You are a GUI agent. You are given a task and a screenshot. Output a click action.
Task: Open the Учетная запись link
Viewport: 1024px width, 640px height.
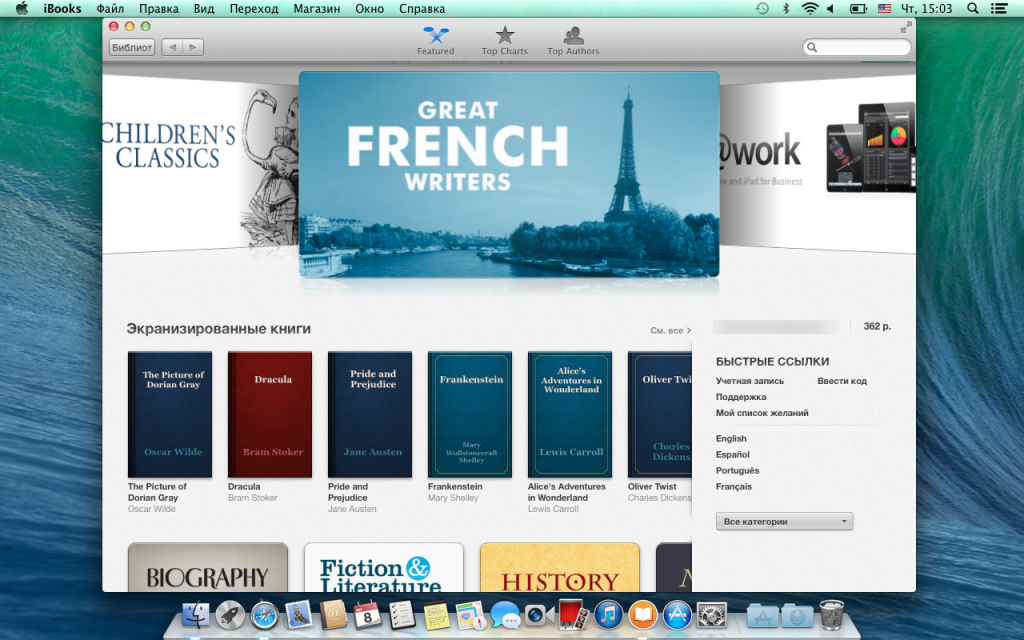tap(750, 381)
